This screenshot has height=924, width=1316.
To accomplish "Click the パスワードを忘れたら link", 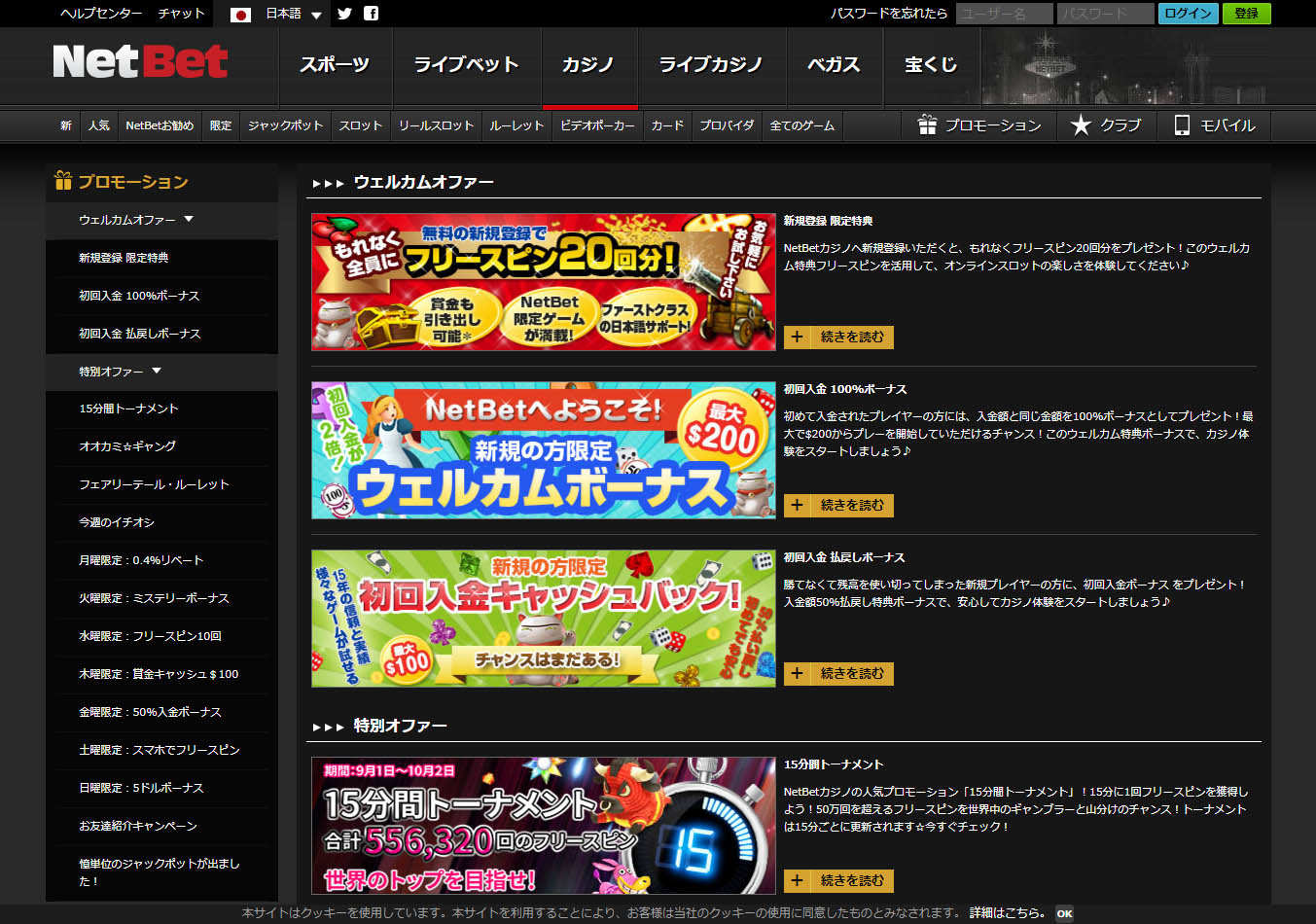I will pyautogui.click(x=888, y=14).
